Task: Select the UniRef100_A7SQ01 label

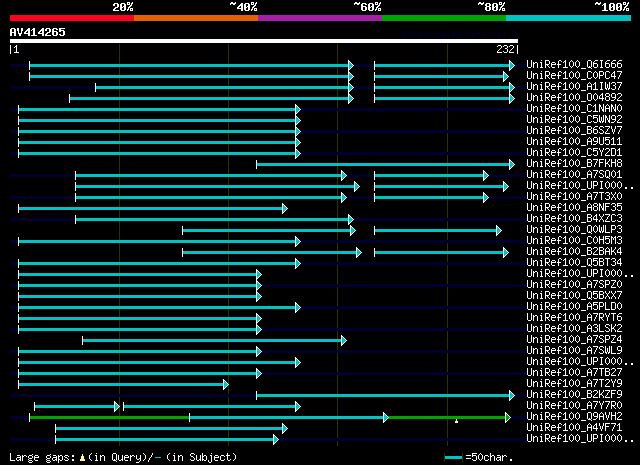Action: [574, 175]
